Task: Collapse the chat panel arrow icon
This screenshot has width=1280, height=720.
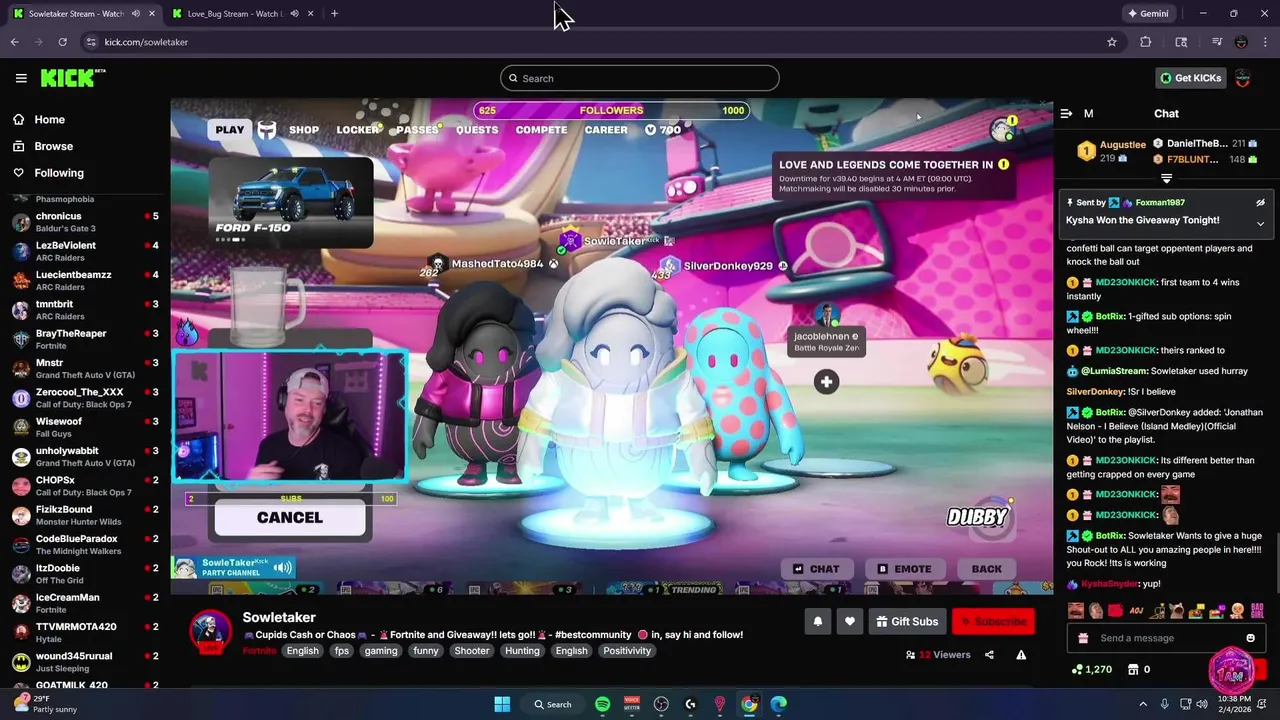Action: [x=1066, y=113]
